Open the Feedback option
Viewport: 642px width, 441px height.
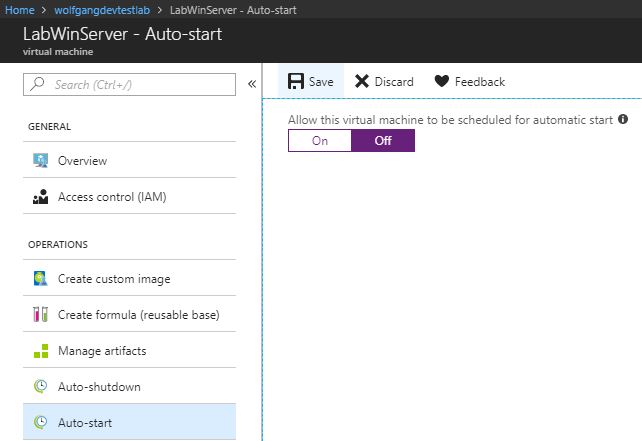tap(470, 81)
